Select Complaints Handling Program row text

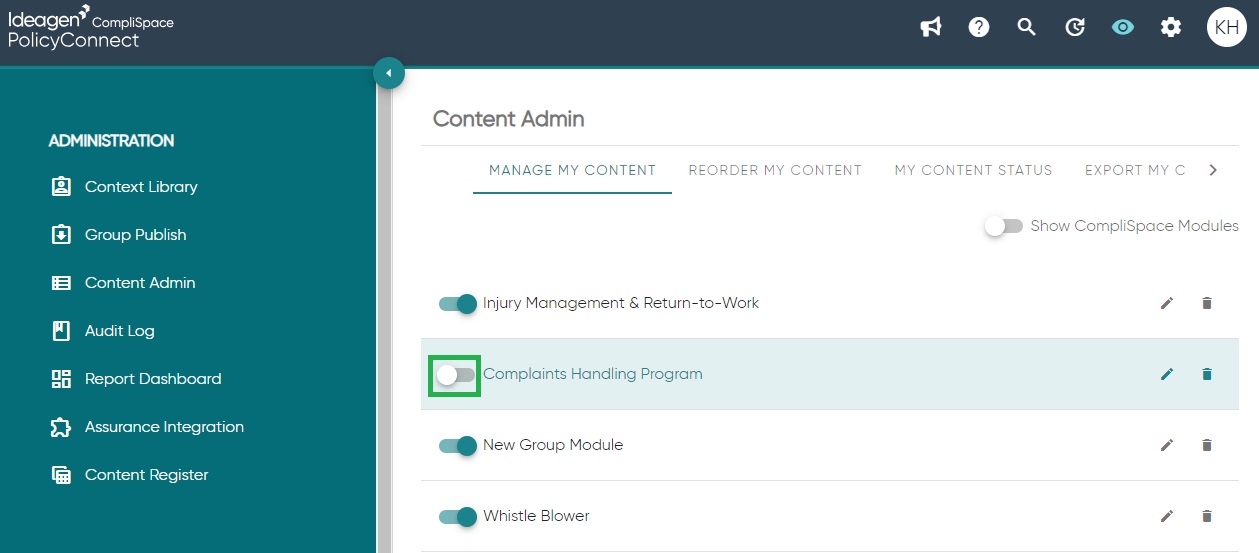pyautogui.click(x=593, y=374)
